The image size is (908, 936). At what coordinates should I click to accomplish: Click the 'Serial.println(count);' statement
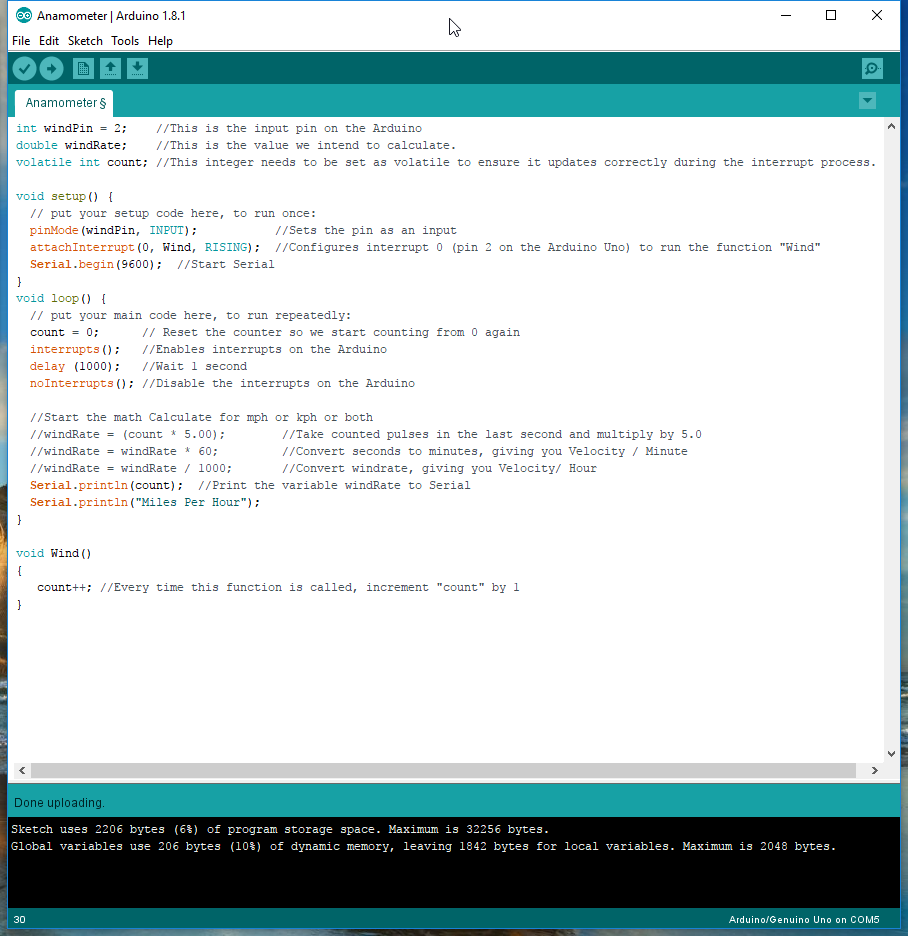pyautogui.click(x=106, y=485)
